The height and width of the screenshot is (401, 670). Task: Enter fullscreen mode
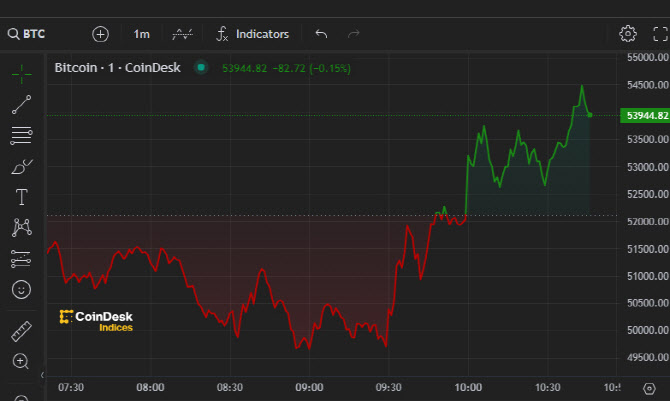pyautogui.click(x=660, y=34)
